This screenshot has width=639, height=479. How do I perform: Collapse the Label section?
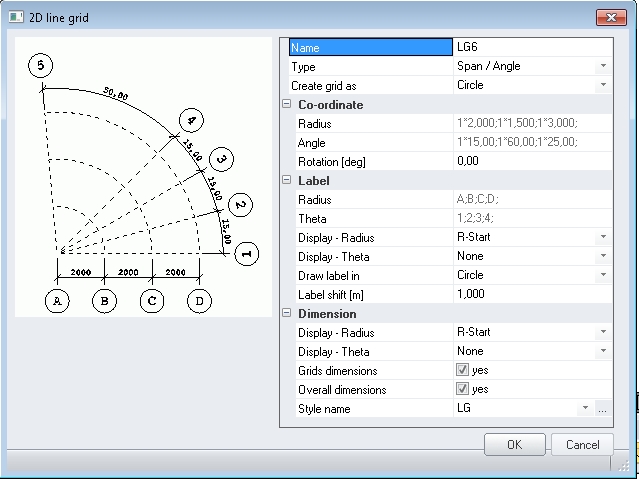click(286, 180)
